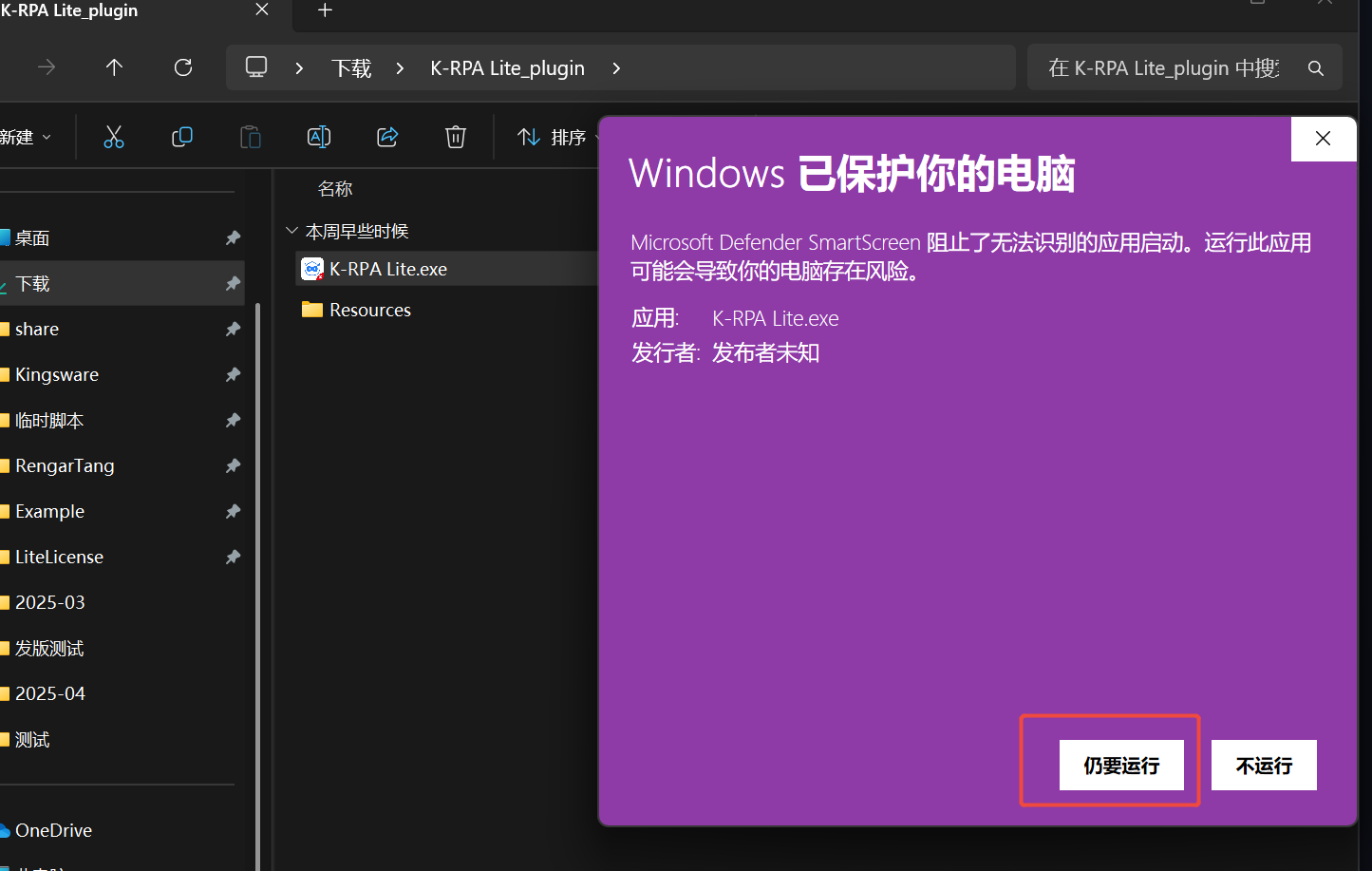This screenshot has width=1372, height=871.
Task: Click the sidebar vertical scrollbar
Action: tap(258, 586)
